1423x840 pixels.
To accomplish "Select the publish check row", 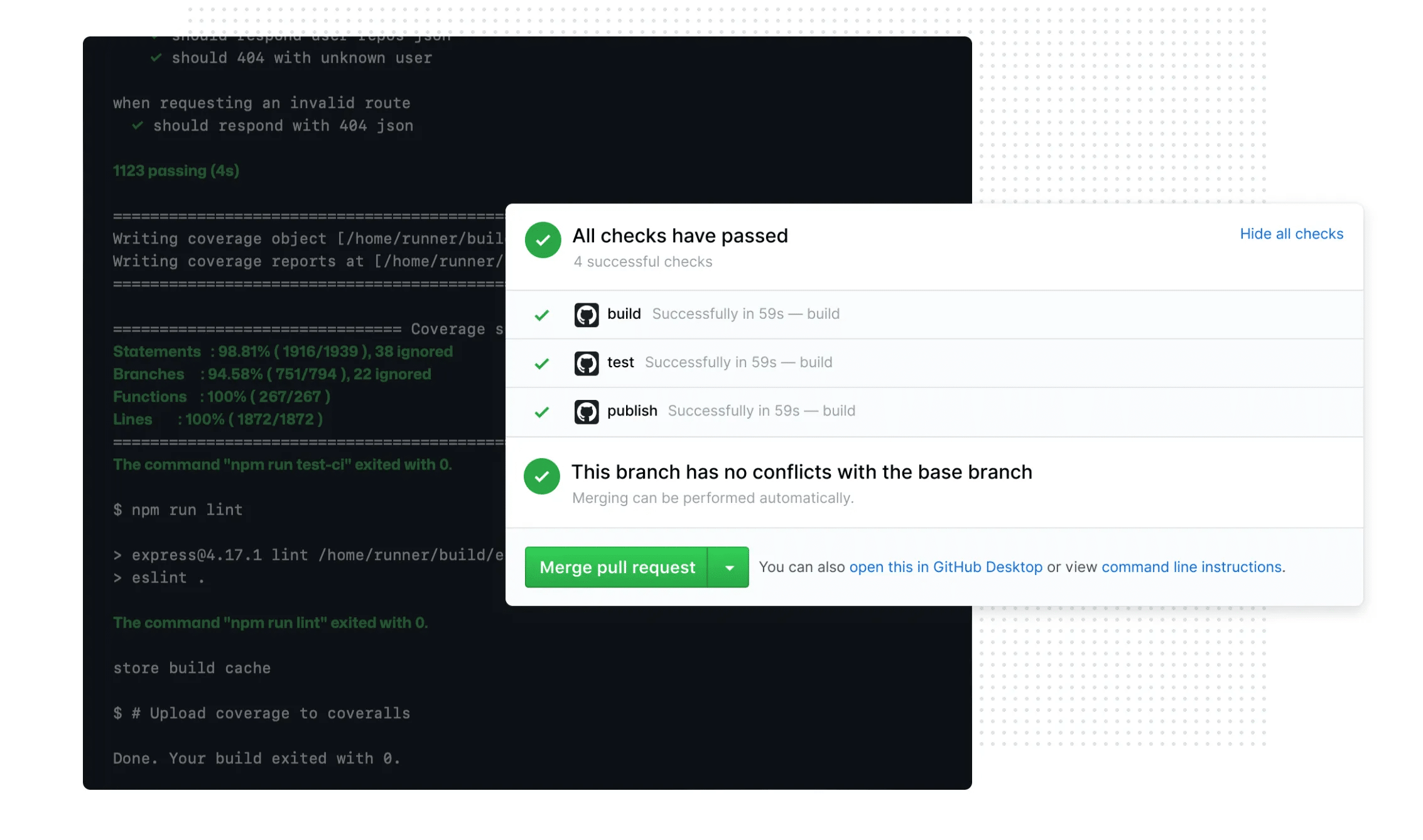I will point(879,411).
